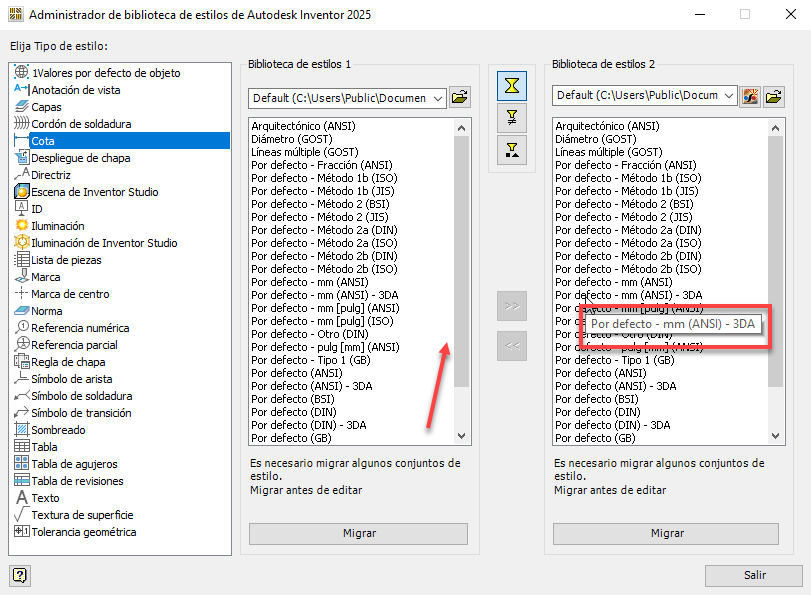Click the Cordón de soldadura icon
Viewport: 811px width, 595px height.
coord(21,123)
